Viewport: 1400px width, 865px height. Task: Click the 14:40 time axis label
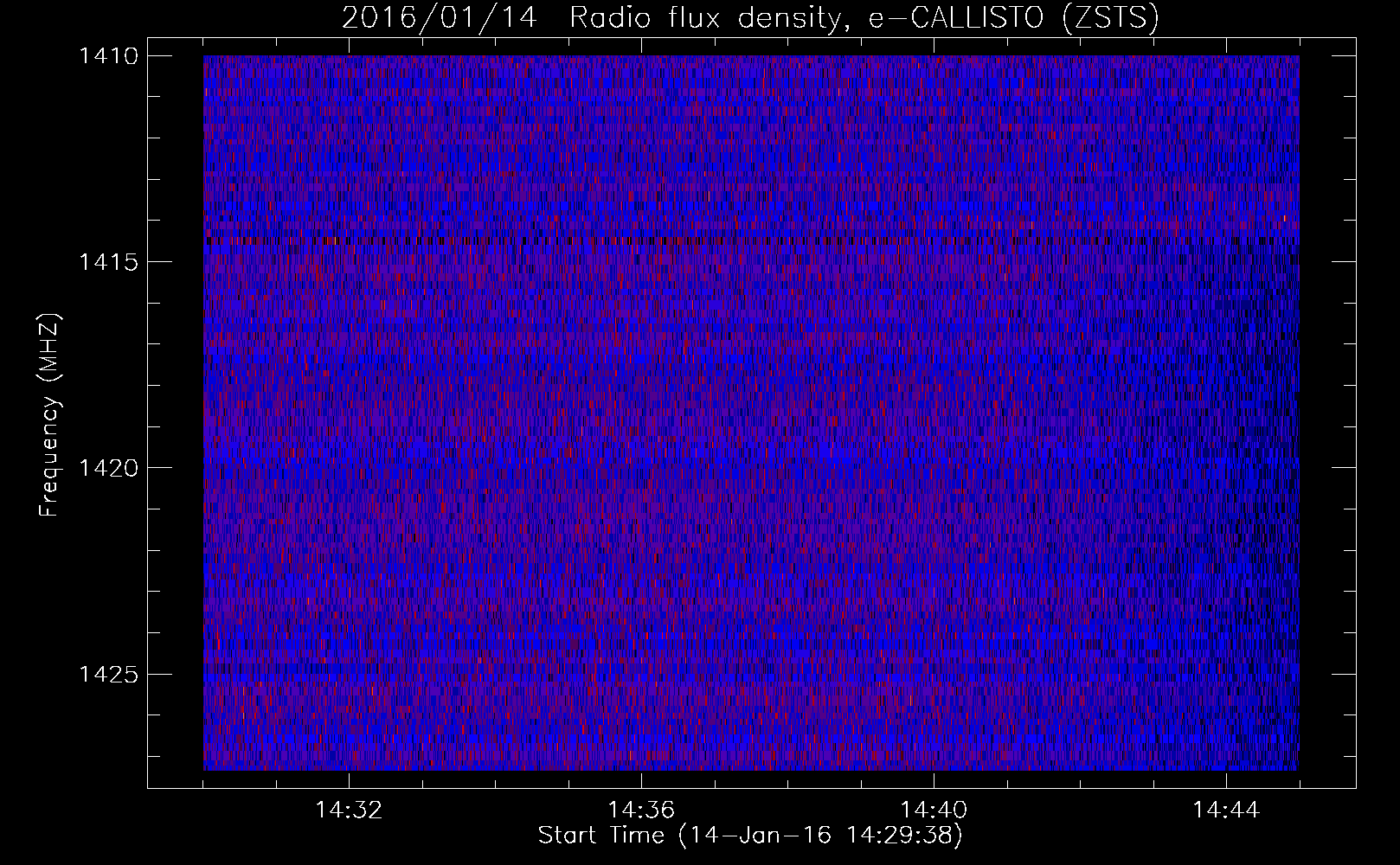tap(934, 811)
